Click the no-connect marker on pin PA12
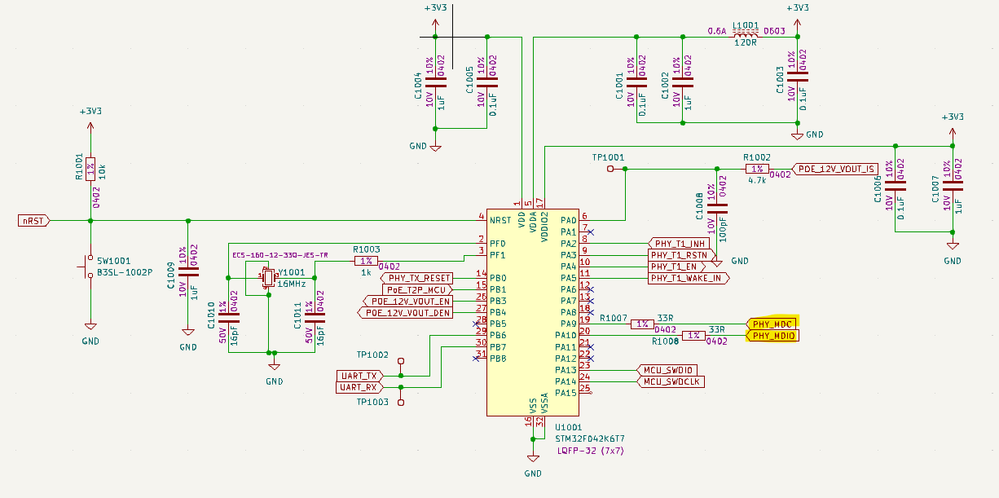The height and width of the screenshot is (498, 999). point(591,359)
